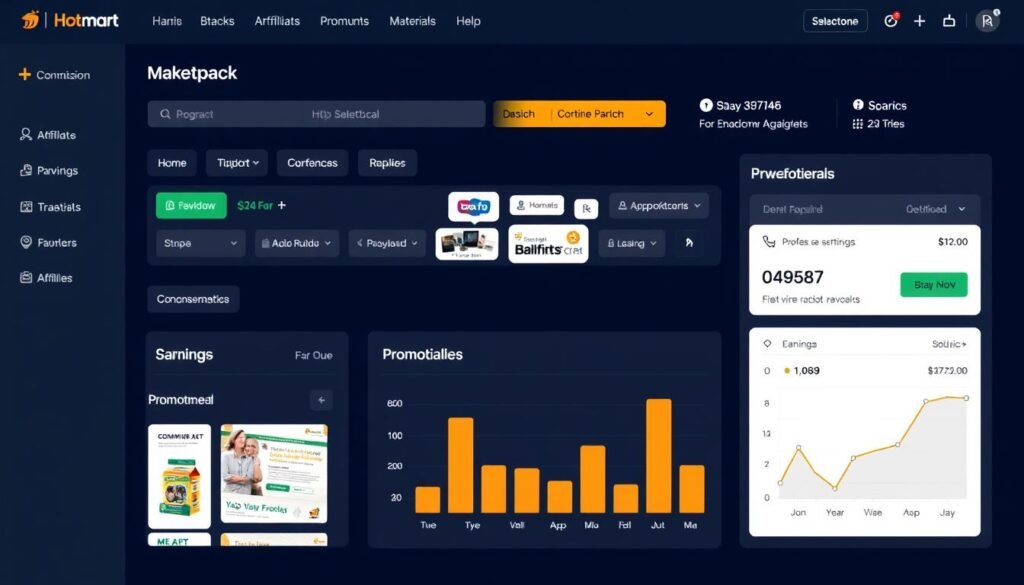Switch to the Replies tab
1024x585 pixels.
(x=387, y=162)
